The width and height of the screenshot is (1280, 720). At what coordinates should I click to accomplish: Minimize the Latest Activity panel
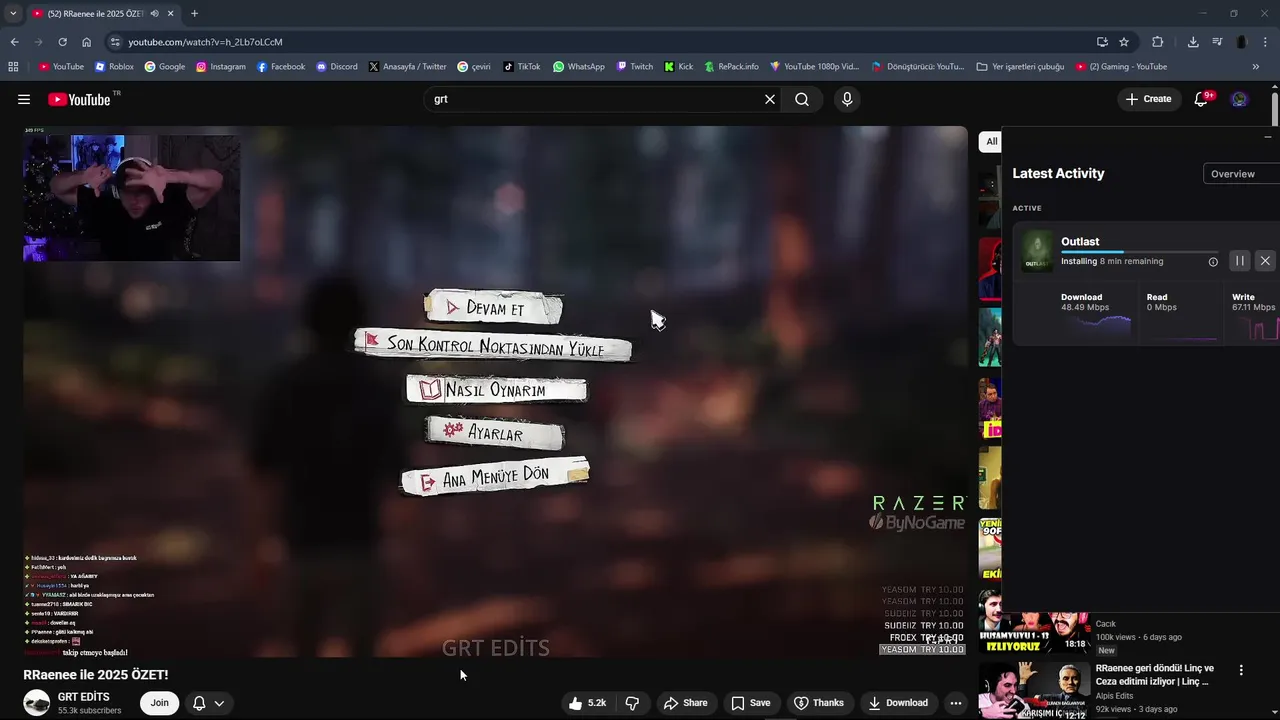(x=1268, y=137)
